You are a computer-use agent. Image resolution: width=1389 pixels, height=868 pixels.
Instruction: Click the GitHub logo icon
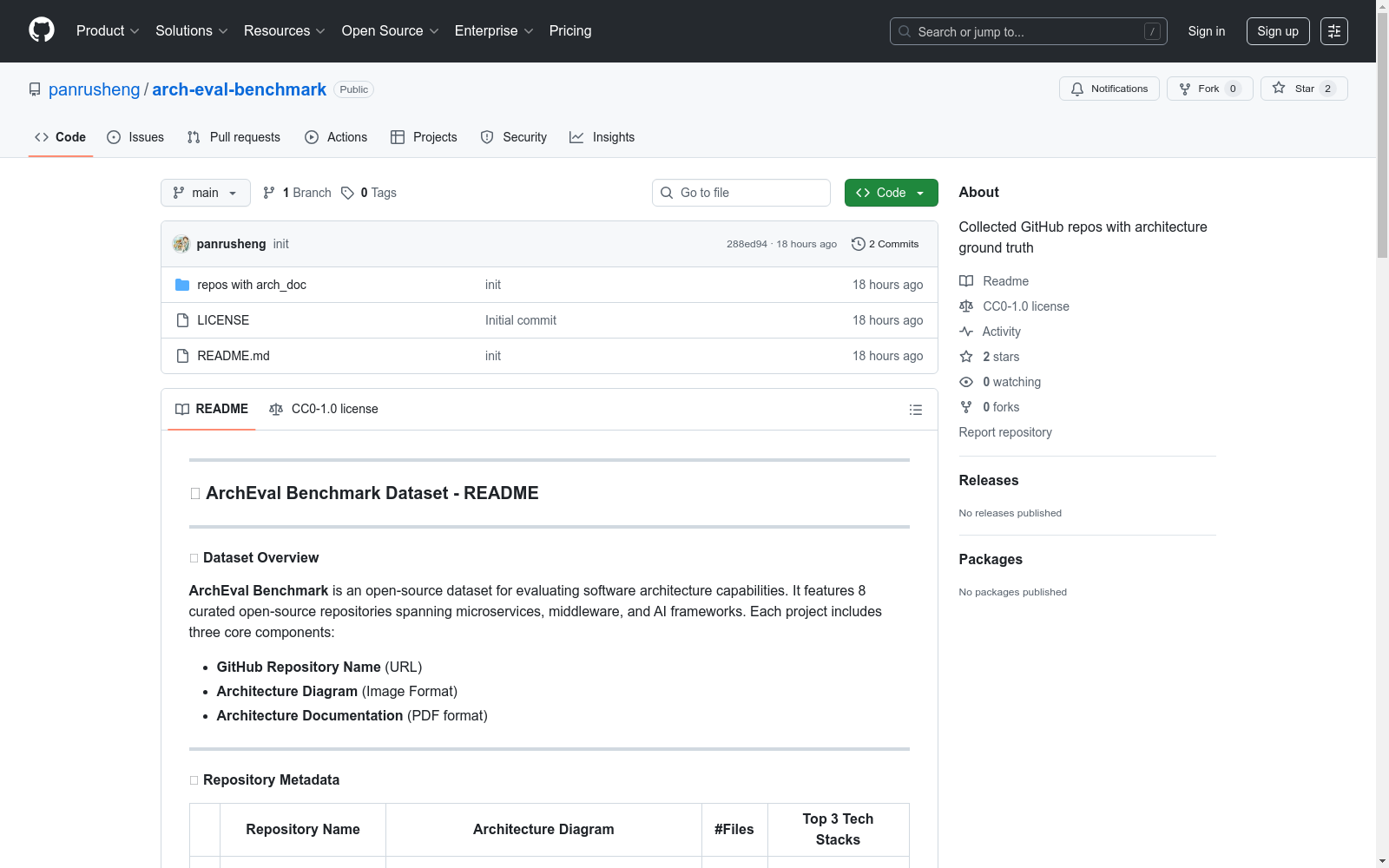click(x=42, y=30)
